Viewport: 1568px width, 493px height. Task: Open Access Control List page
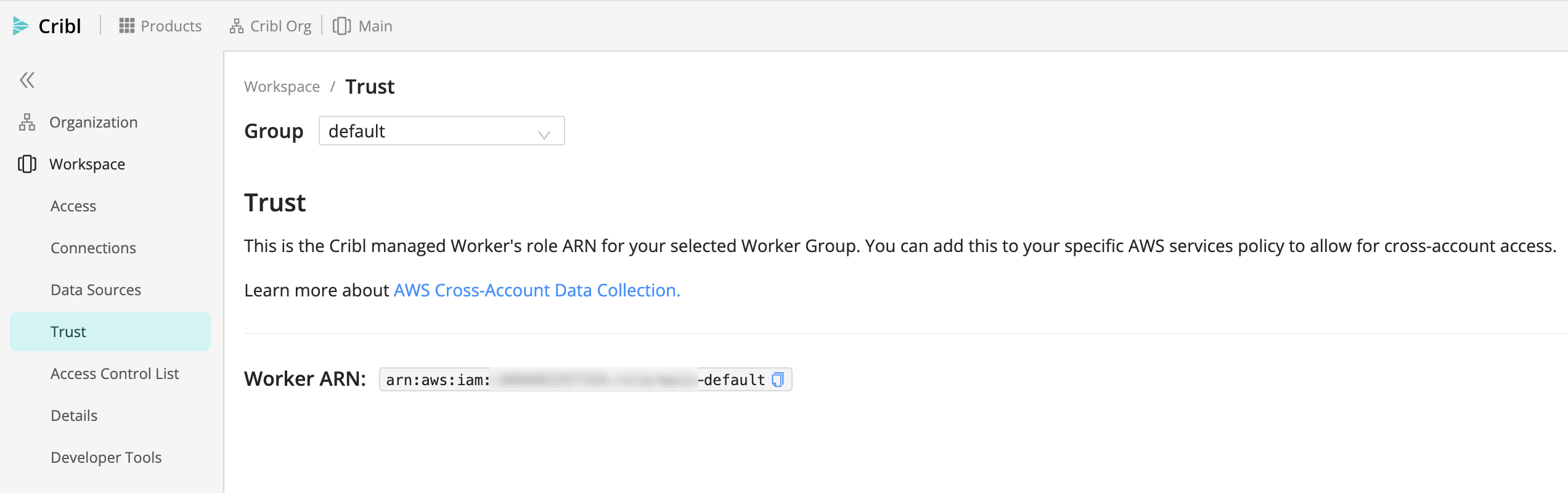115,373
